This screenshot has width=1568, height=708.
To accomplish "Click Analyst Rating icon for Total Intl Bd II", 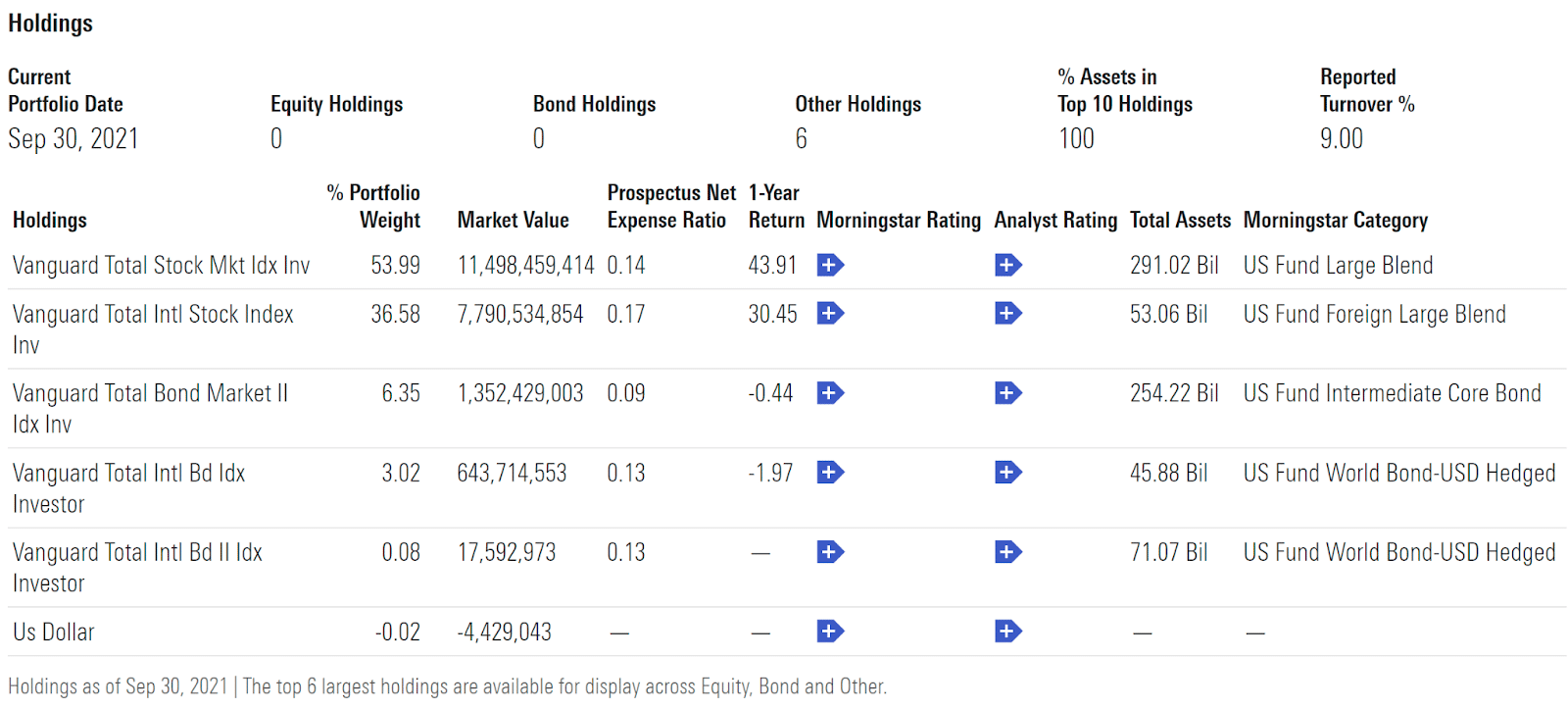I will [1007, 552].
